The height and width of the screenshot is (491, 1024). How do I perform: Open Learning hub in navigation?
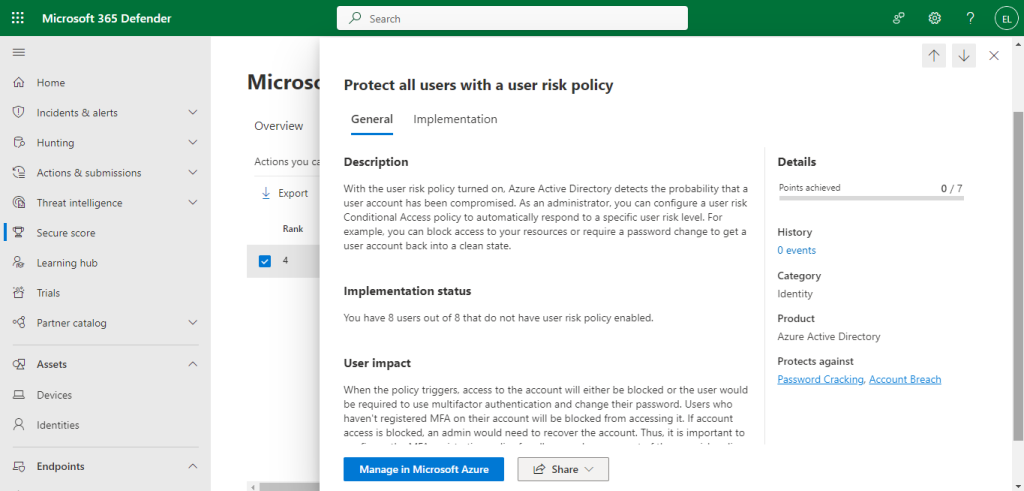[x=67, y=262]
